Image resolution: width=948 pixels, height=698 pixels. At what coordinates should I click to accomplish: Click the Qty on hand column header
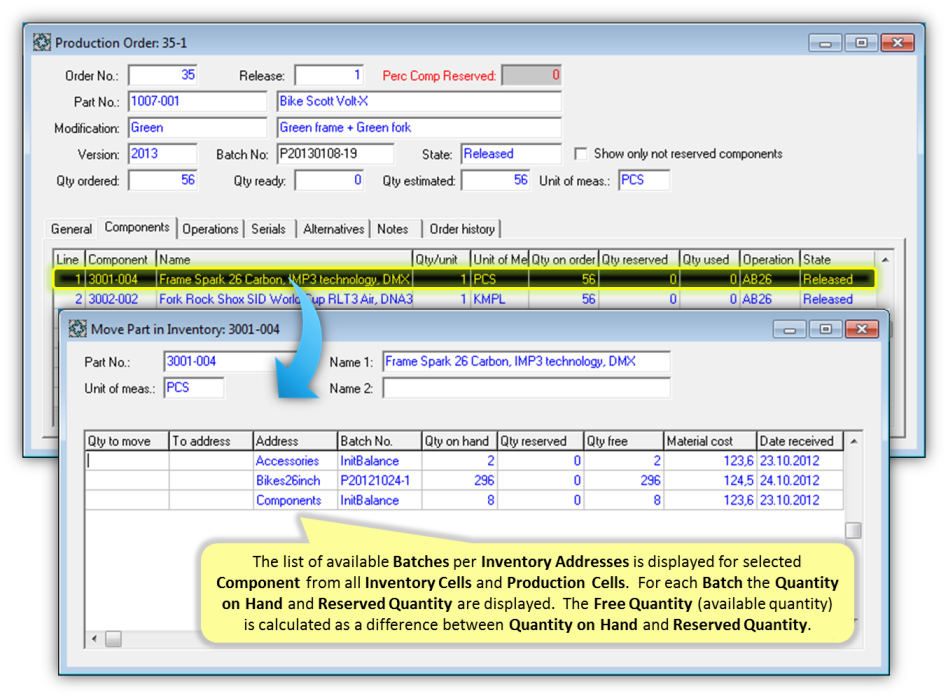coord(459,441)
